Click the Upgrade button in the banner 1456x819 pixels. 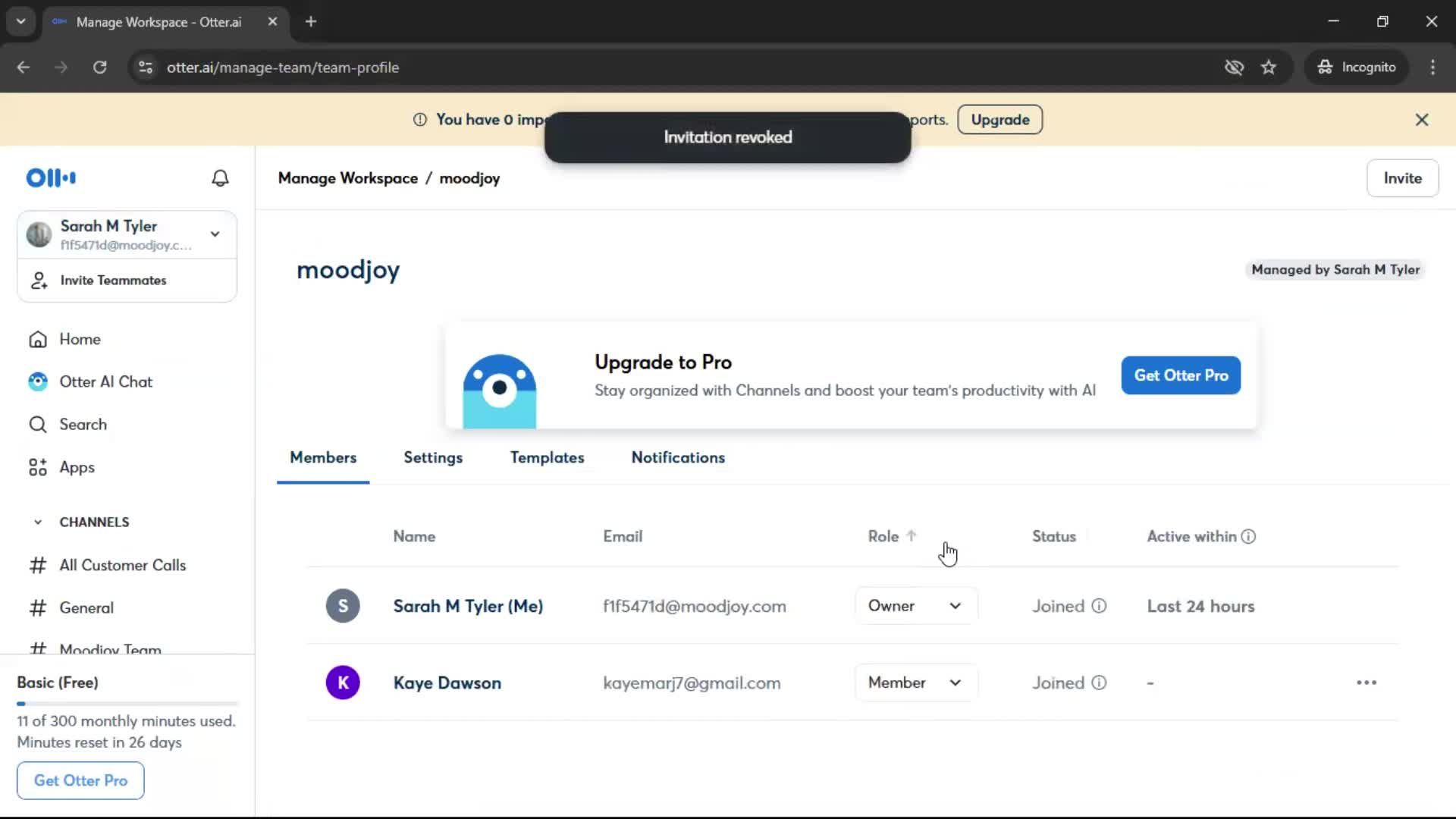click(x=999, y=120)
